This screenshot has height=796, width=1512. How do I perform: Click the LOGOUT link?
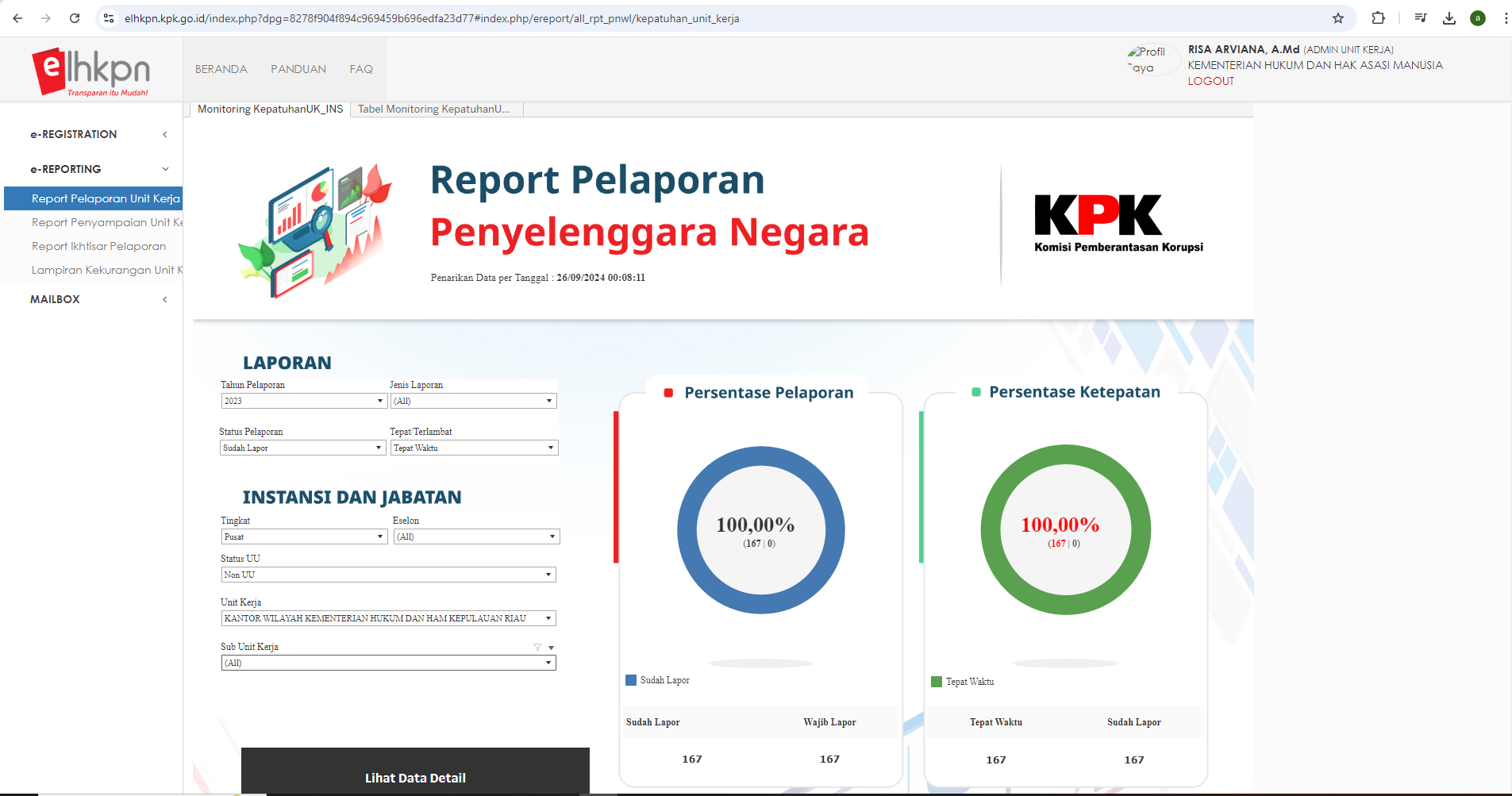click(1210, 81)
